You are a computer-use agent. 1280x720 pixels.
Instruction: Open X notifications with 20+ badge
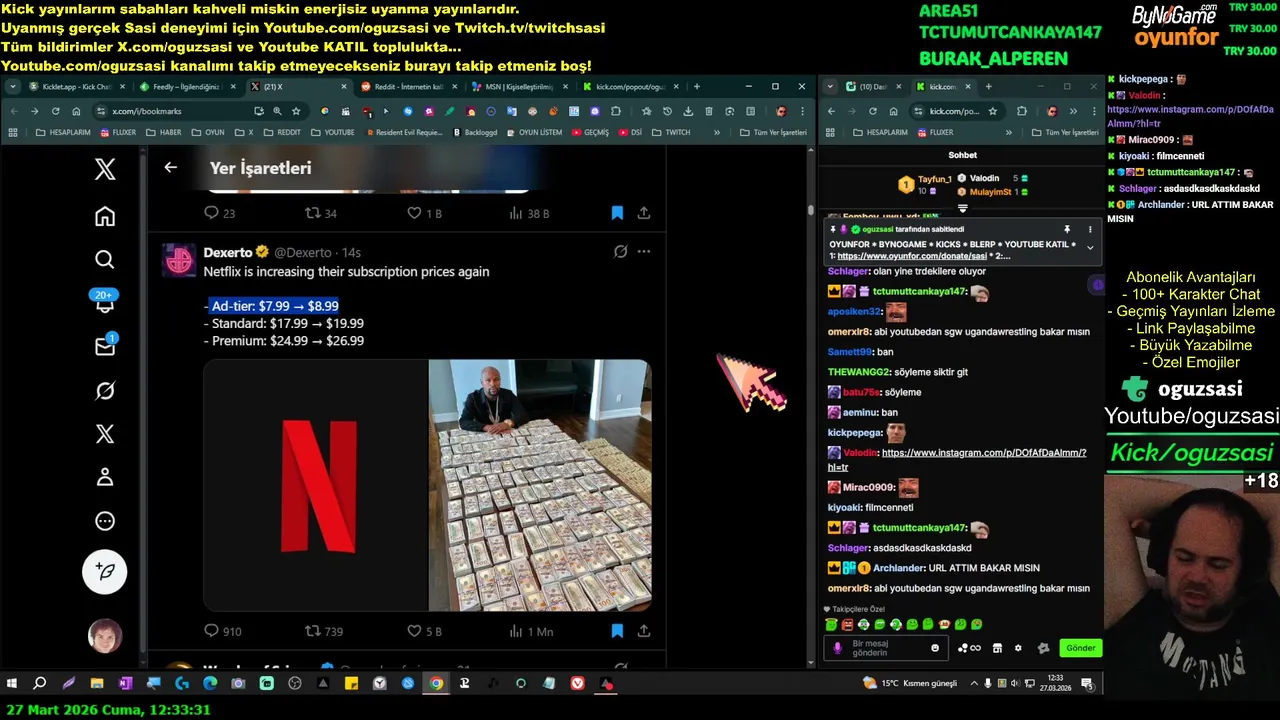(105, 302)
